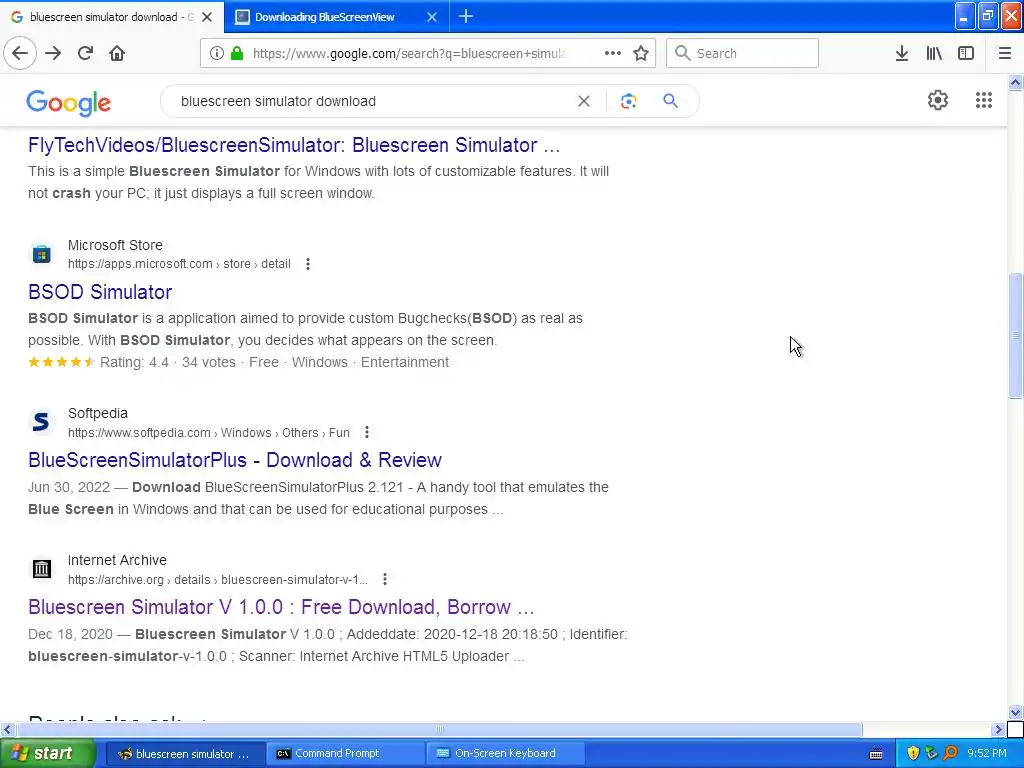Image resolution: width=1024 pixels, height=768 pixels.
Task: Open page actions three-dot menu in address bar
Action: [613, 54]
